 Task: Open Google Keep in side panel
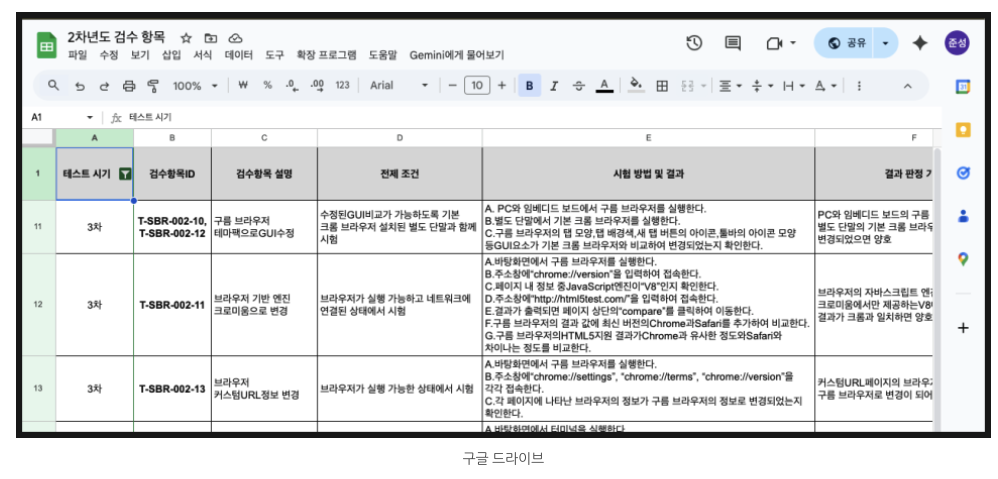pos(963,129)
